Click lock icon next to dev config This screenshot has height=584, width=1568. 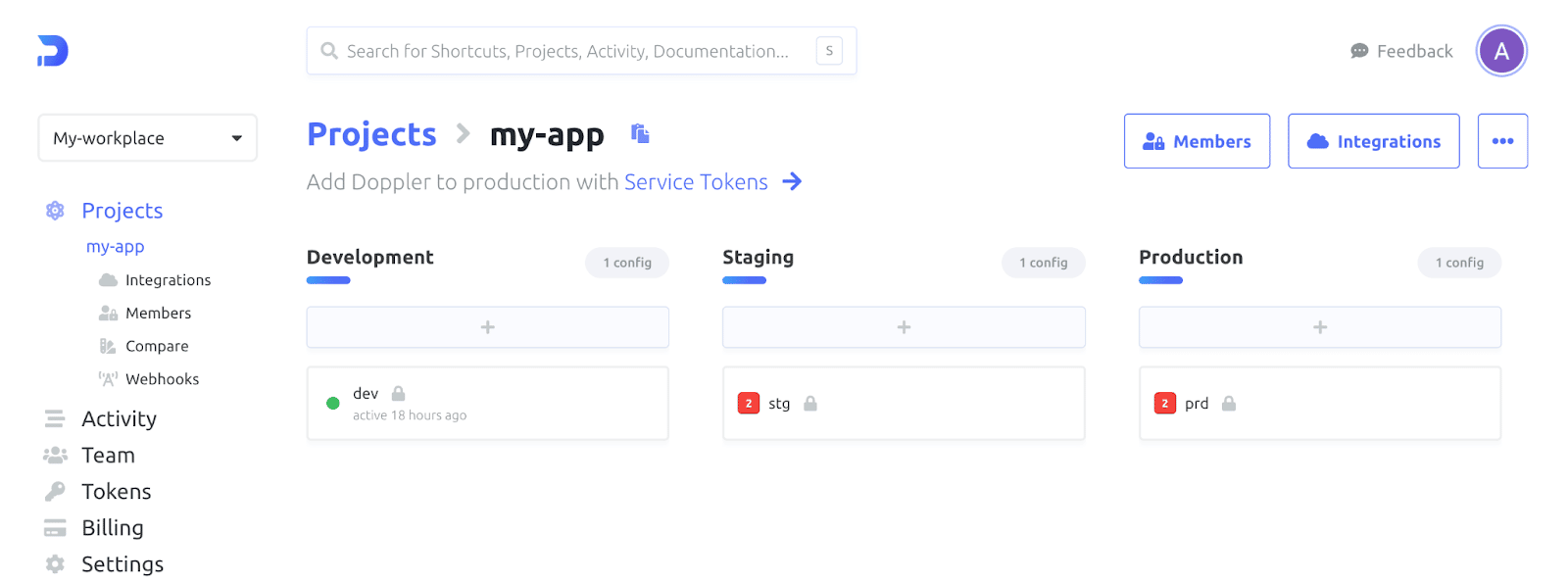[398, 394]
